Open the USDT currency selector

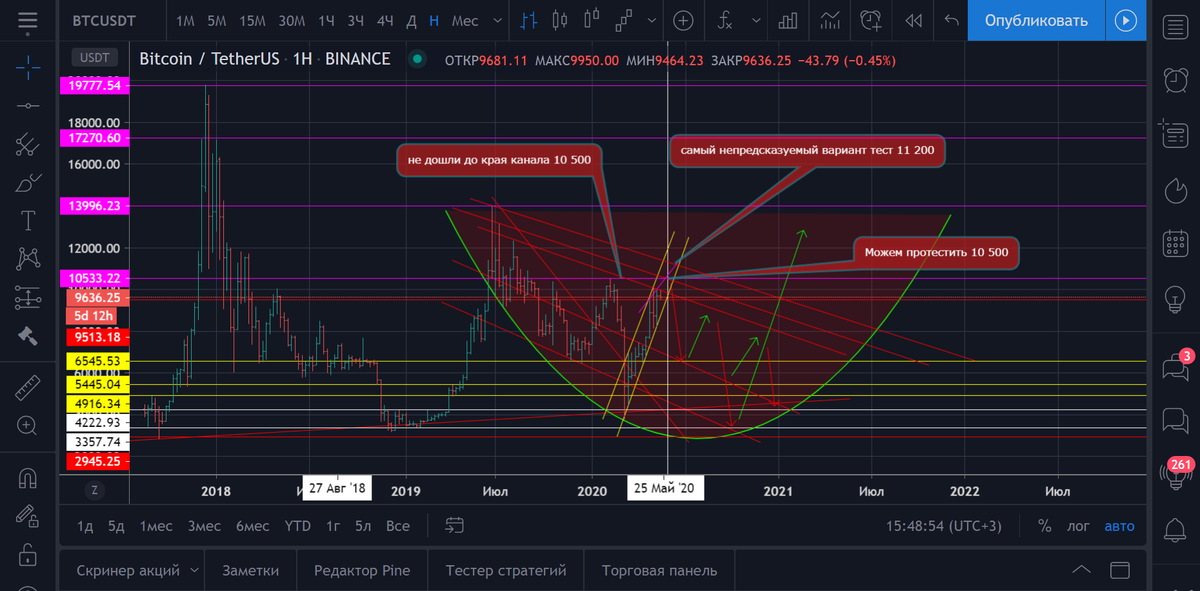97,58
